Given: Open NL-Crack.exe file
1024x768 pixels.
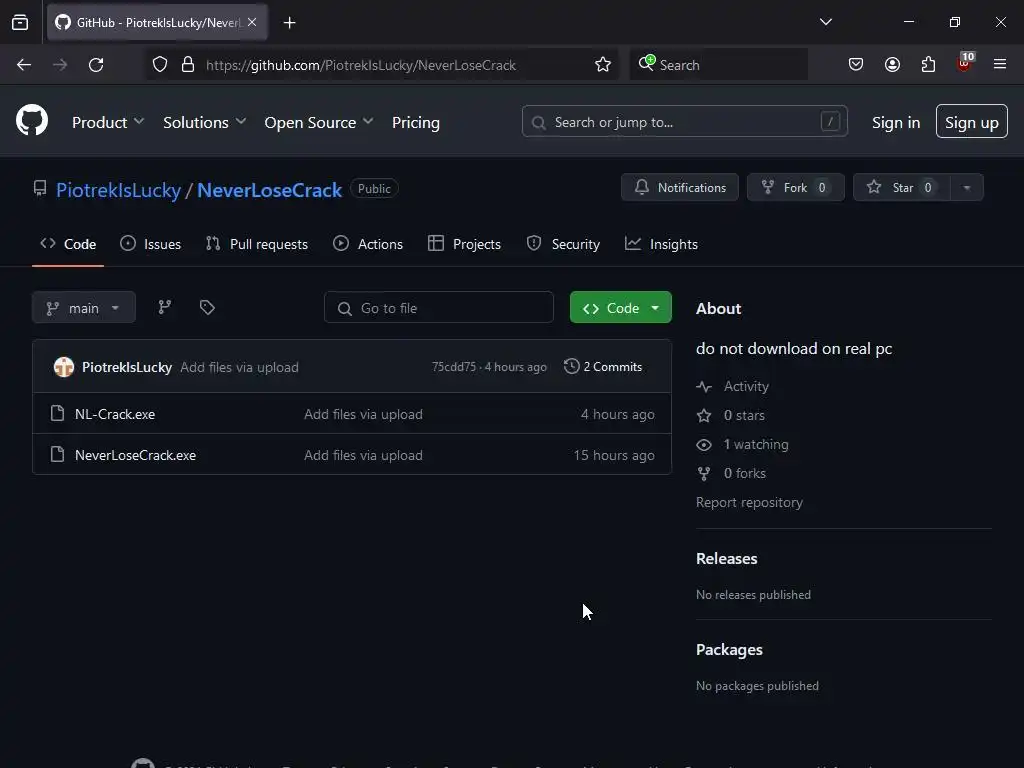Looking at the screenshot, I should [x=115, y=414].
